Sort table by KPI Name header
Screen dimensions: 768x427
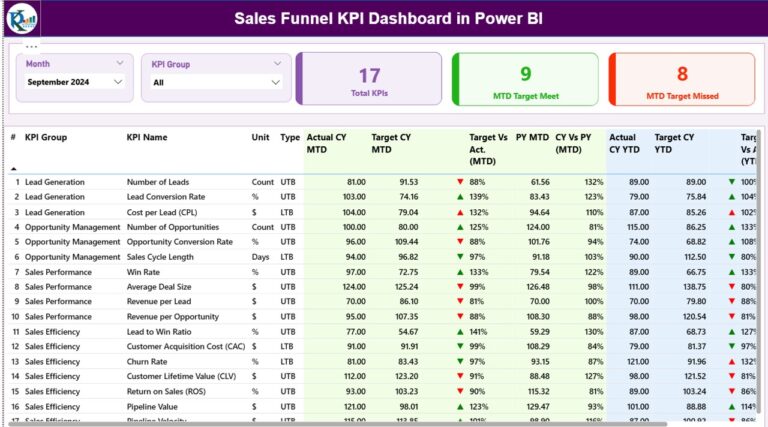pyautogui.click(x=147, y=138)
